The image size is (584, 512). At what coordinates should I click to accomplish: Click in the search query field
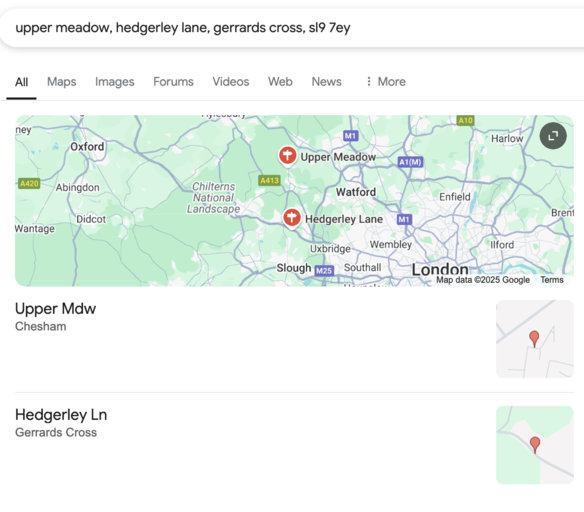tap(292, 28)
